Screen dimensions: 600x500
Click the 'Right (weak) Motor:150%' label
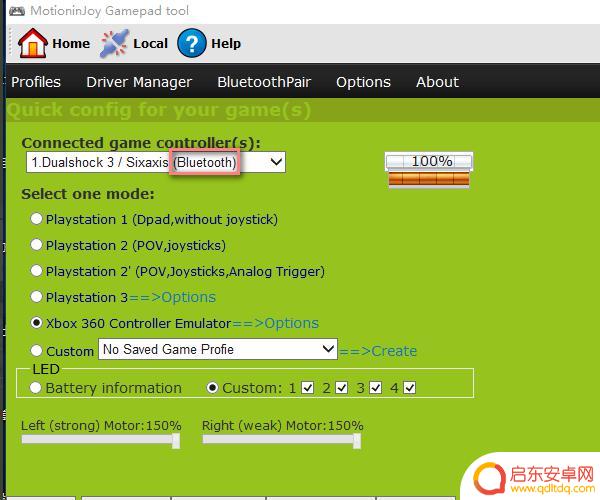click(x=283, y=425)
